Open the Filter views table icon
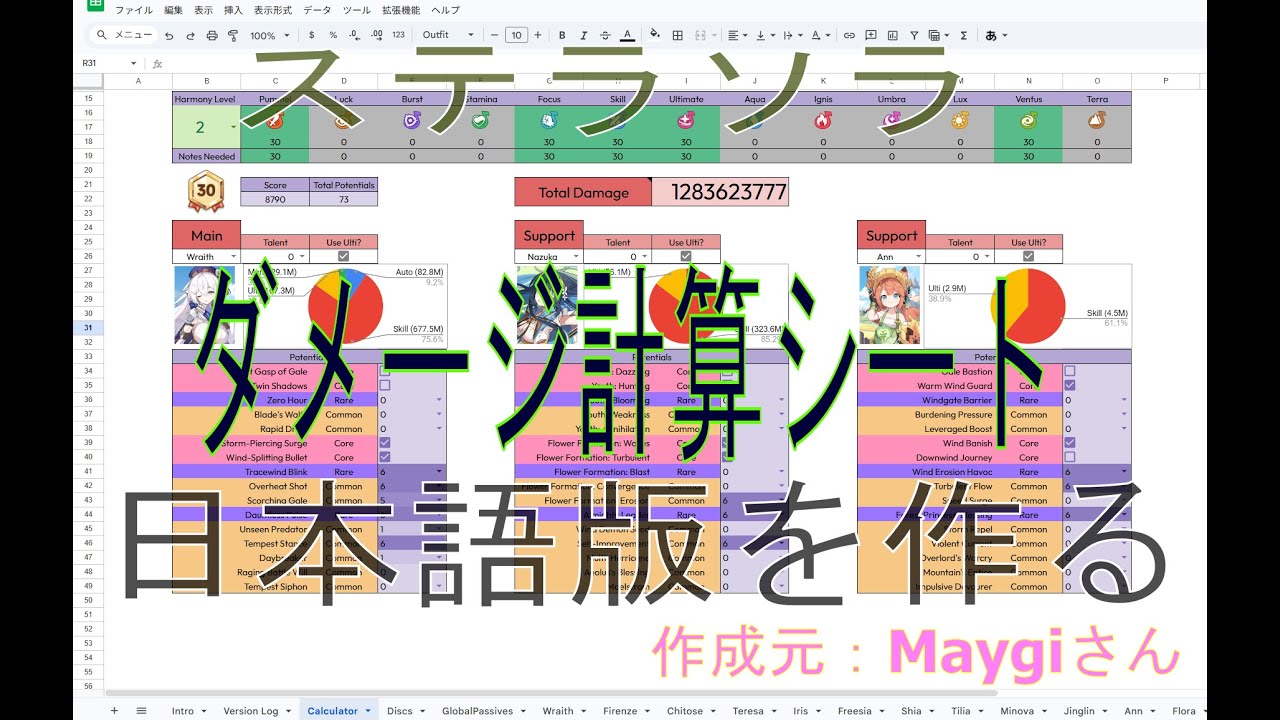 [938, 35]
